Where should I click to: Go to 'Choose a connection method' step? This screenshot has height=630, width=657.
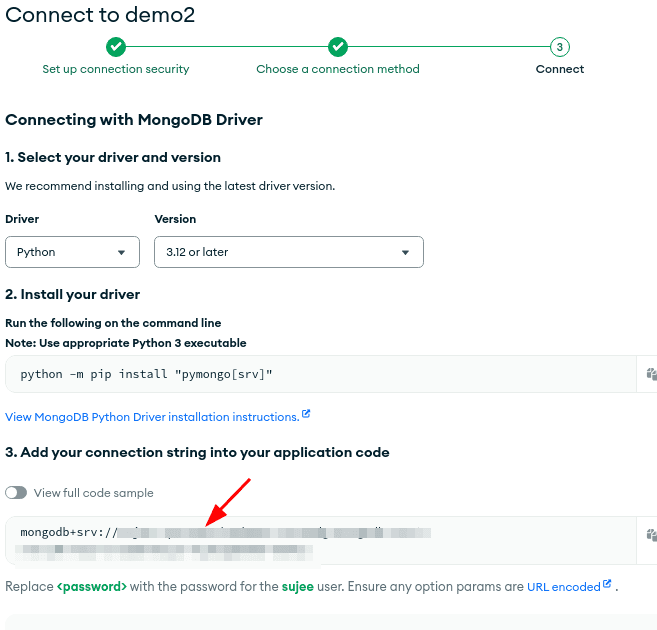tap(338, 70)
